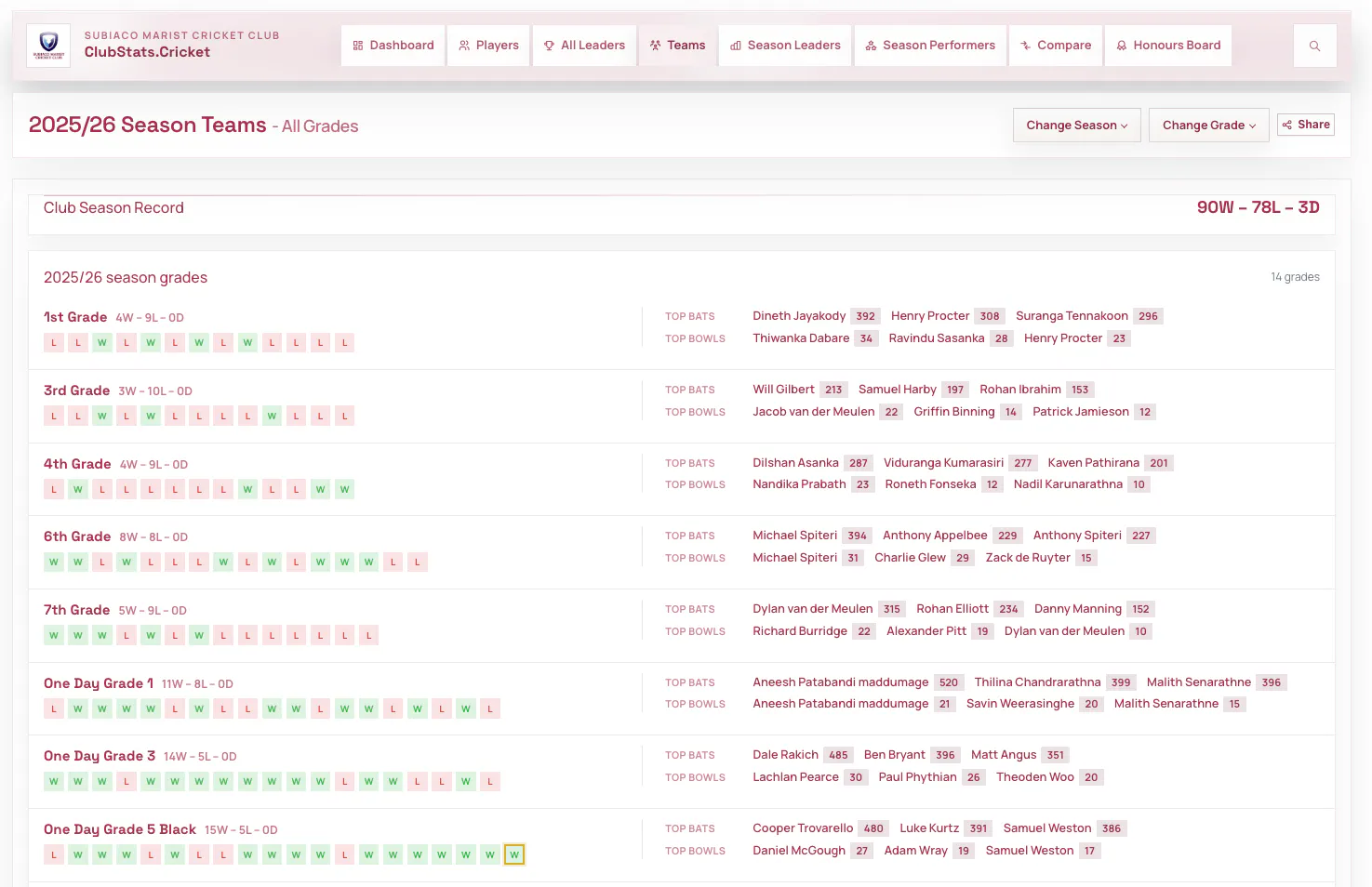The image size is (1372, 887).
Task: Click the '14 grades' count text
Action: pos(1295,277)
